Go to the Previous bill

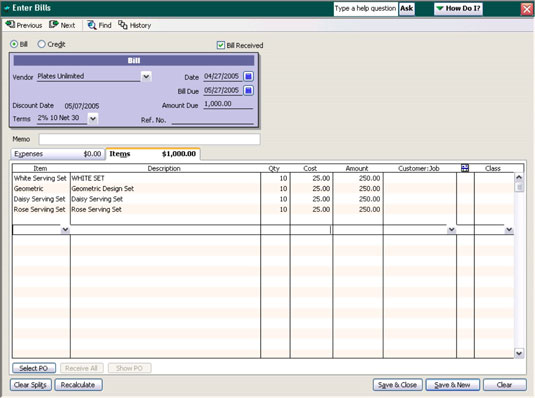click(x=24, y=25)
